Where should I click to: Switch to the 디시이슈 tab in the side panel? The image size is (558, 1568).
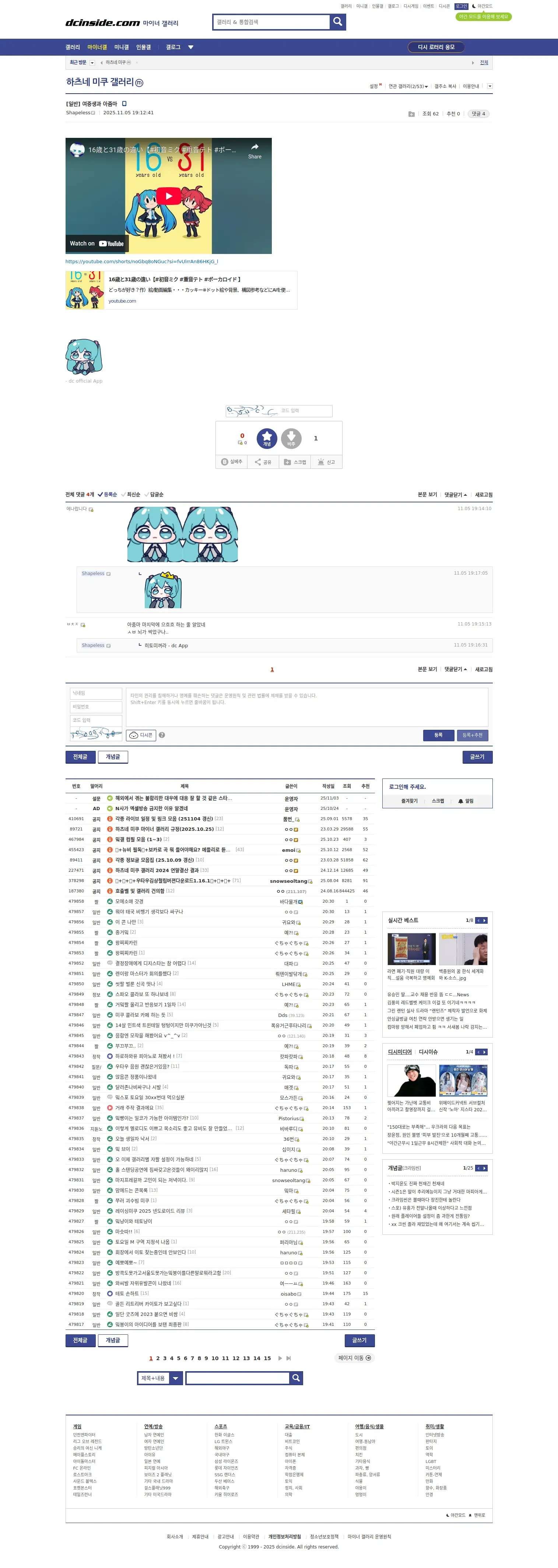tap(428, 1052)
